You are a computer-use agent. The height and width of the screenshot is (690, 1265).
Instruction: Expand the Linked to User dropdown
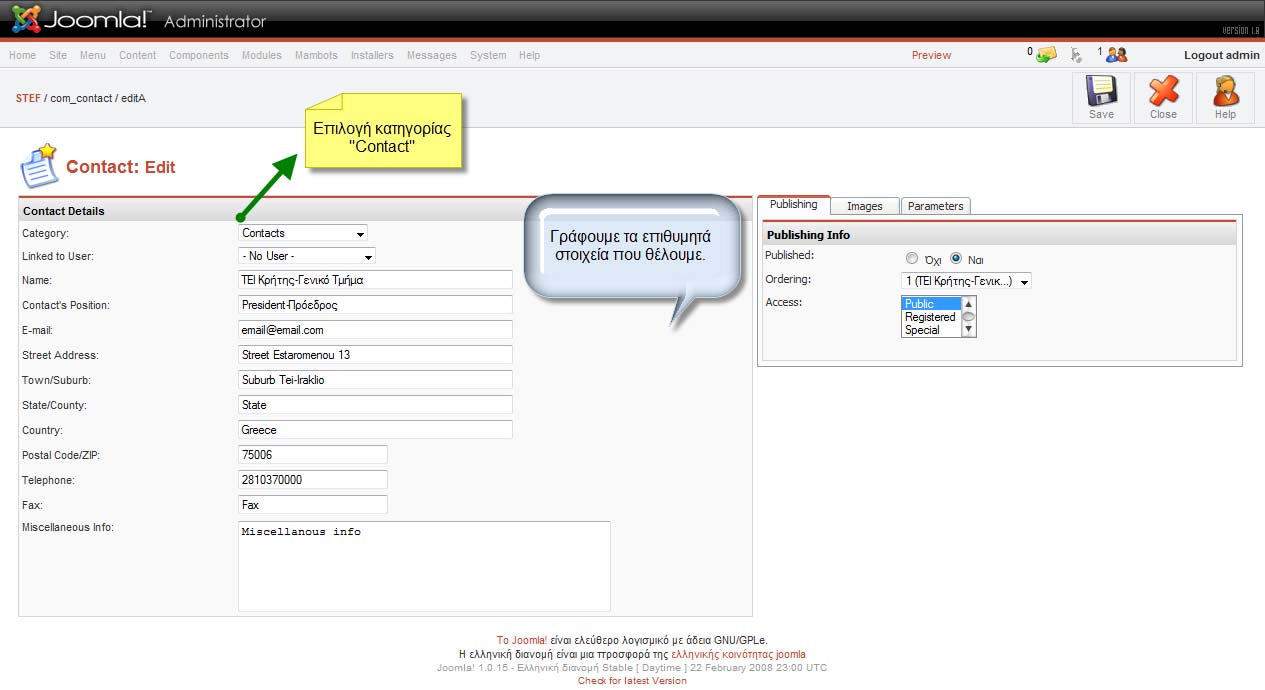point(307,256)
